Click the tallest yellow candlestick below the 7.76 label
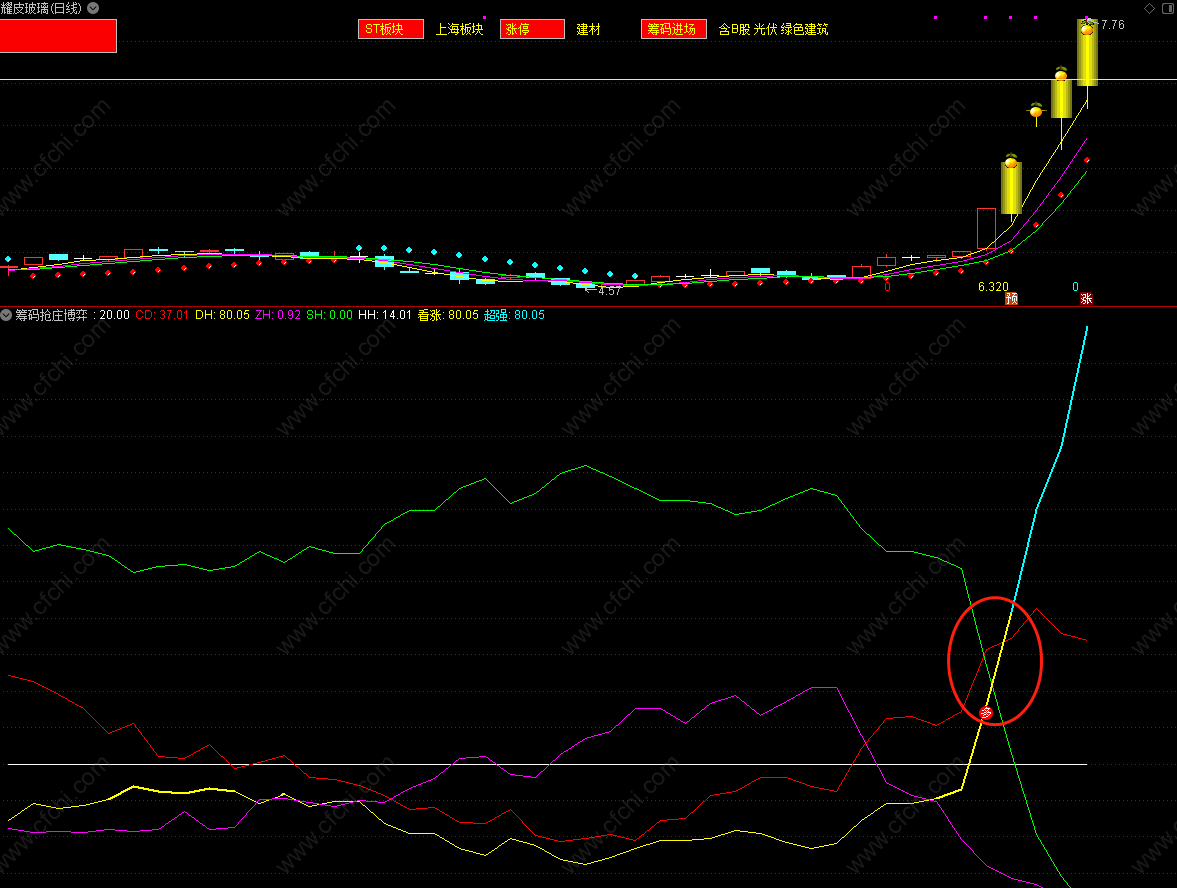 [1087, 54]
